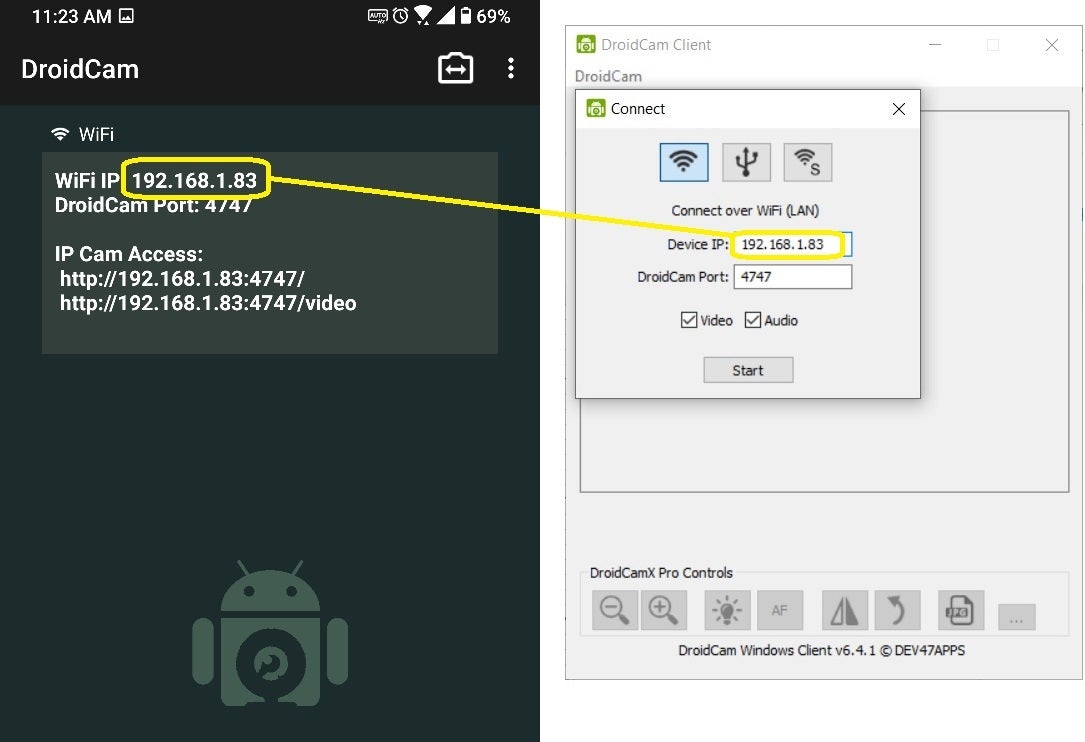Minimize the DroidCam Client window
The image size is (1085, 742).
(935, 45)
